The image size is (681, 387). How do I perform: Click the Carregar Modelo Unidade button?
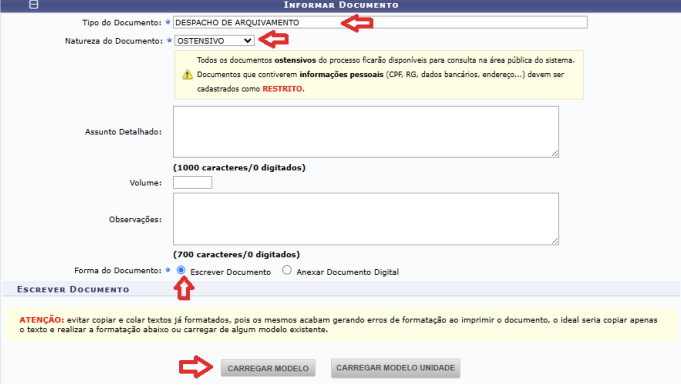click(x=395, y=368)
